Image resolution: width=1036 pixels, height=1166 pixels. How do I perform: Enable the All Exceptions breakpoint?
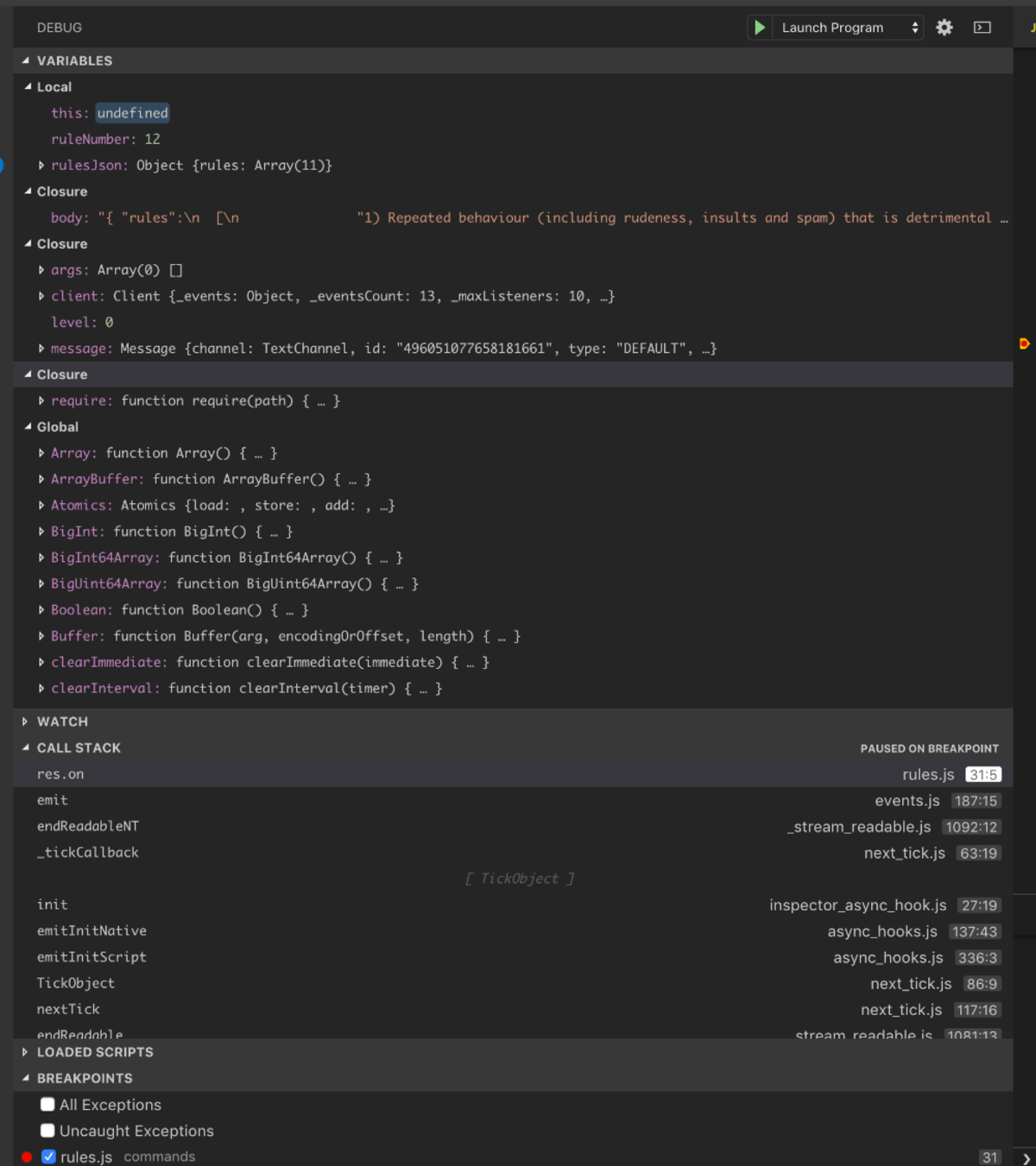coord(47,1104)
